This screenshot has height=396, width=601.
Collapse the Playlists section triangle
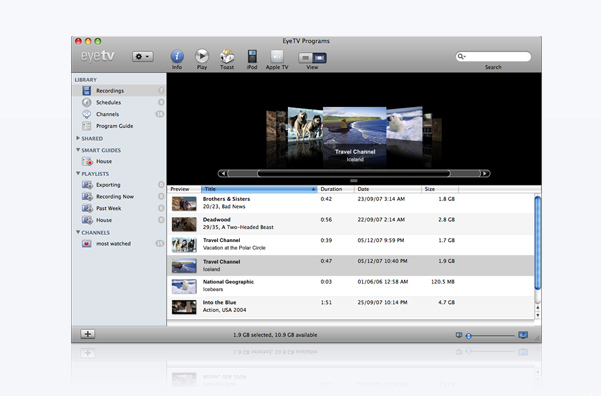(78, 173)
